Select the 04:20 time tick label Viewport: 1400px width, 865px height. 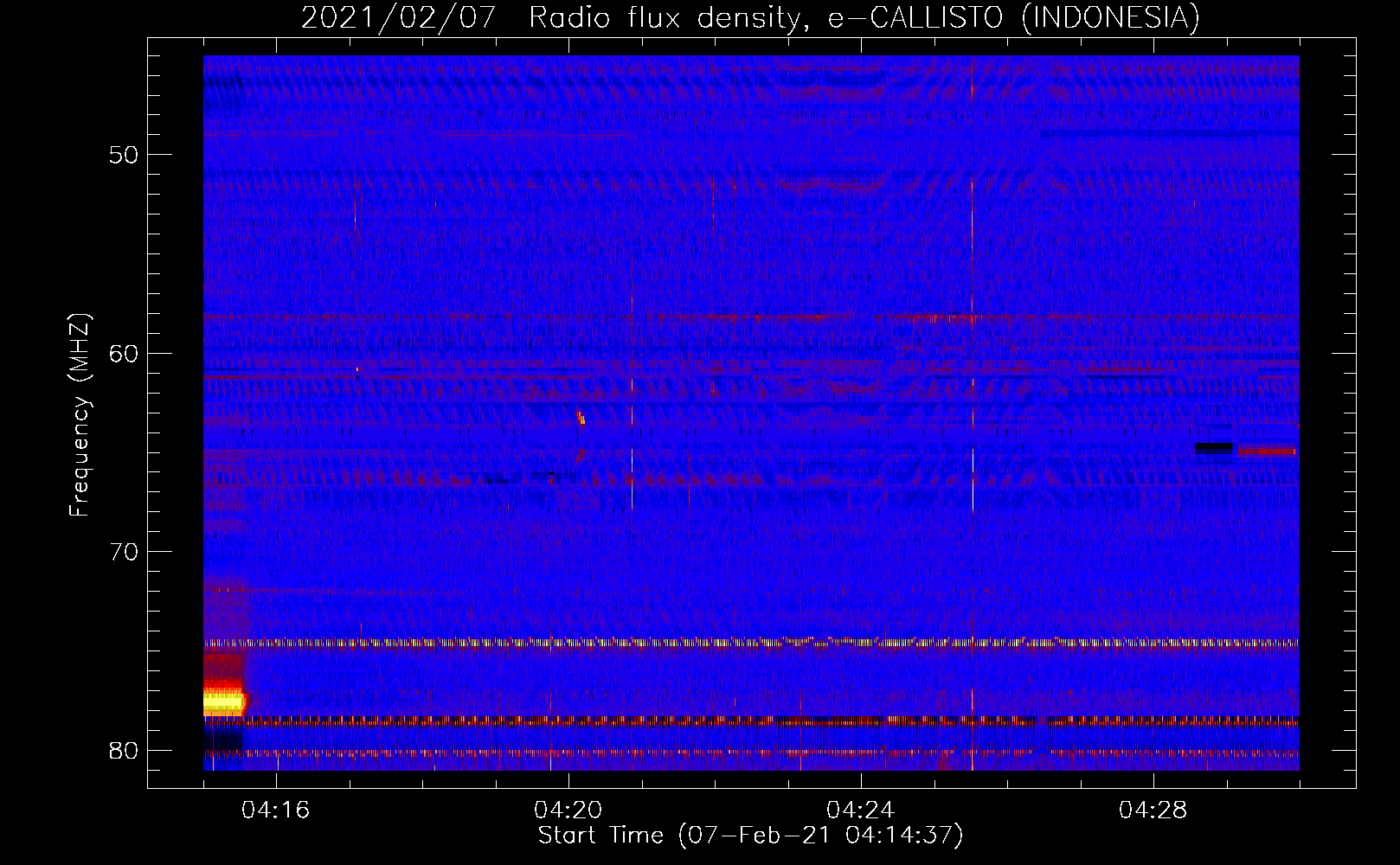568,811
